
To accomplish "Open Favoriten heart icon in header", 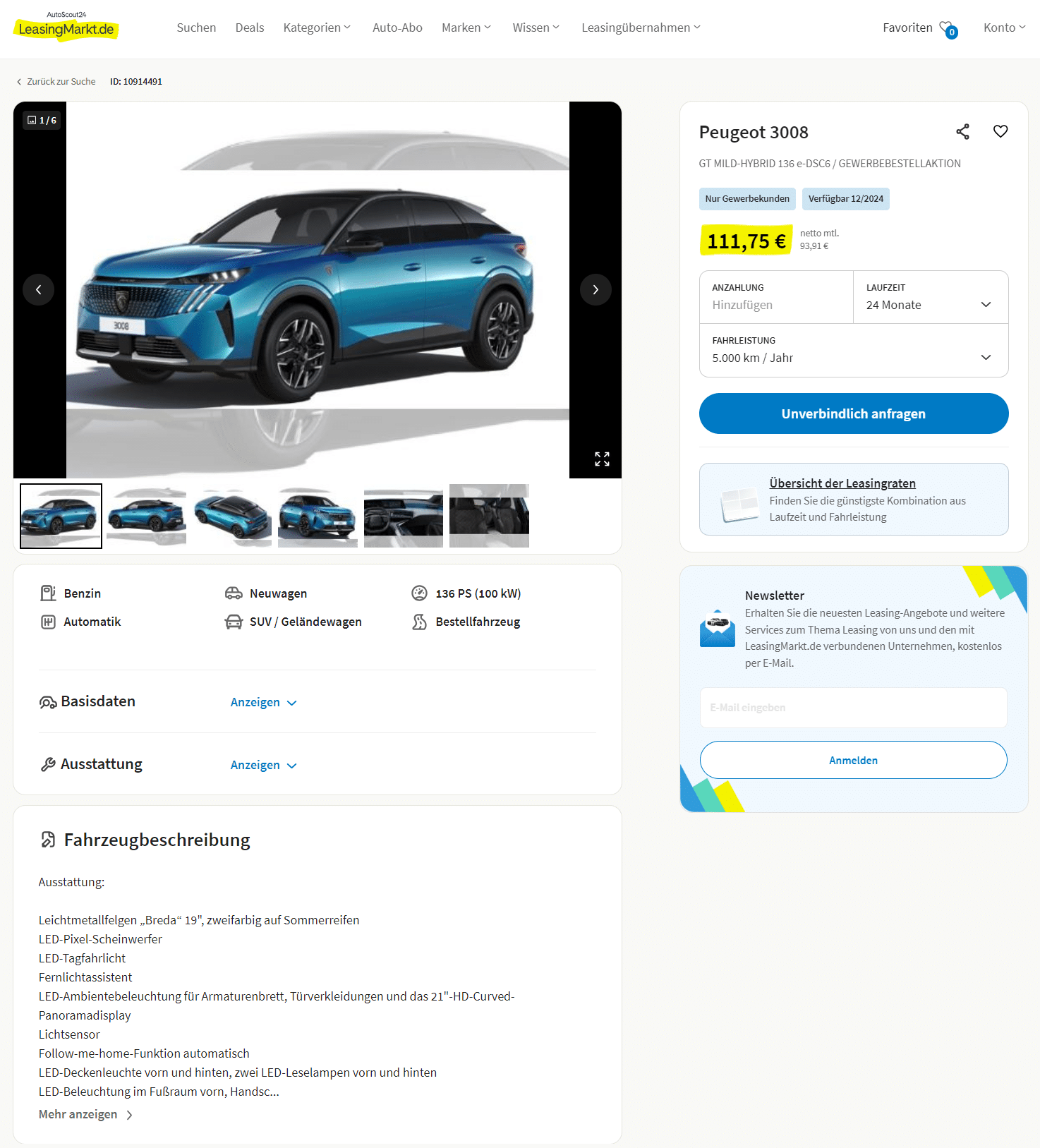I will pyautogui.click(x=948, y=28).
